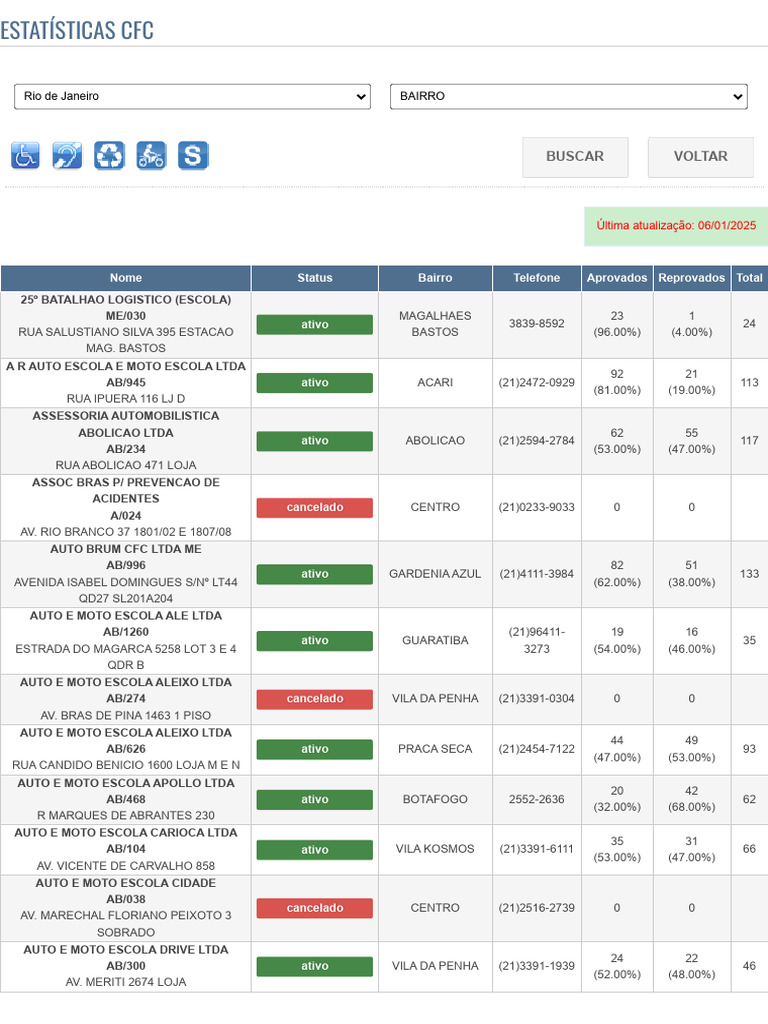Click the Nome column header
Screen dimensions: 768x1024
pos(126,278)
